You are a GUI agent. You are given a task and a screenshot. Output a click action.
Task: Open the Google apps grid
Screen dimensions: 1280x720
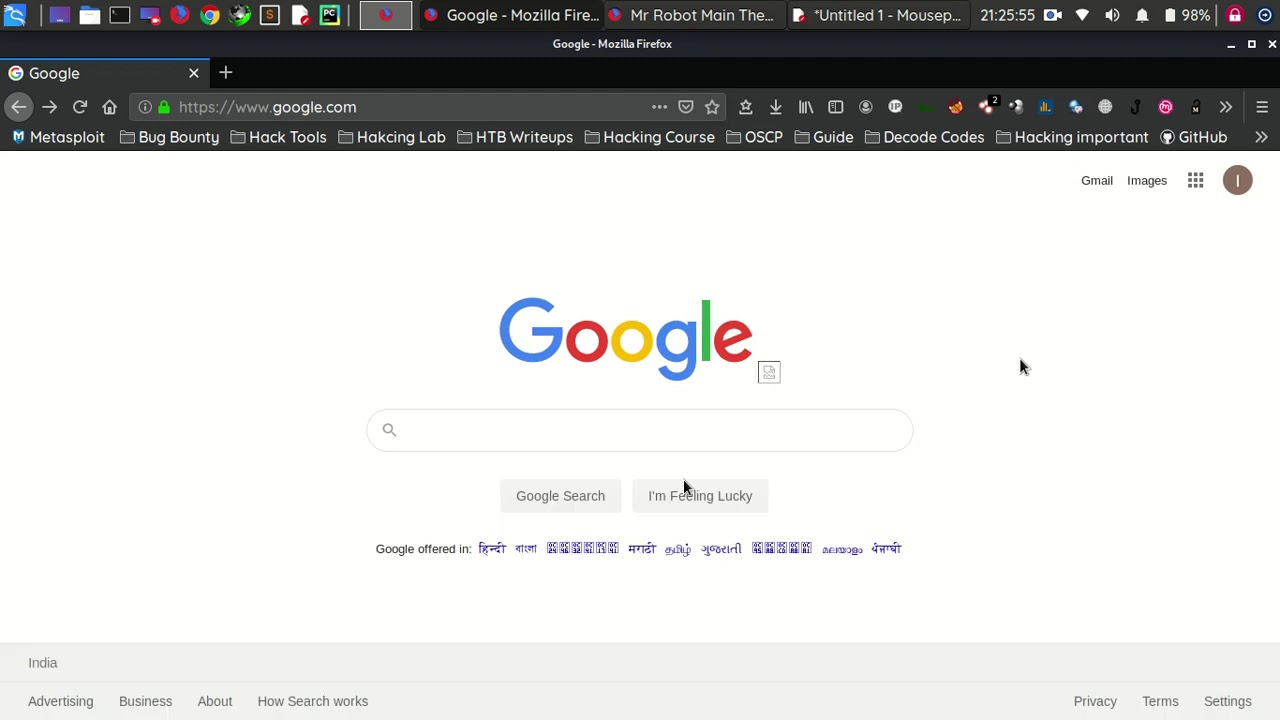[x=1196, y=180]
